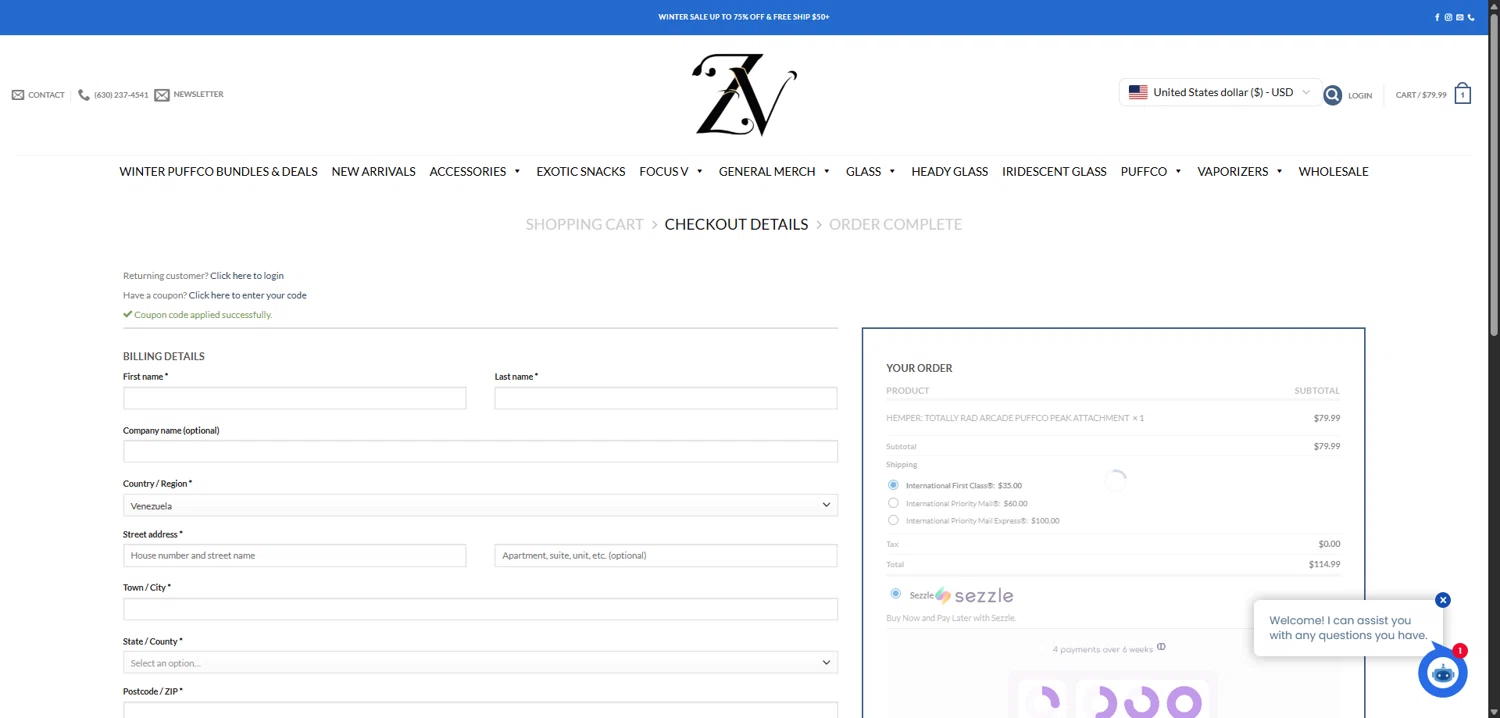
Task: Open the New Arrivals menu item
Action: pos(373,172)
